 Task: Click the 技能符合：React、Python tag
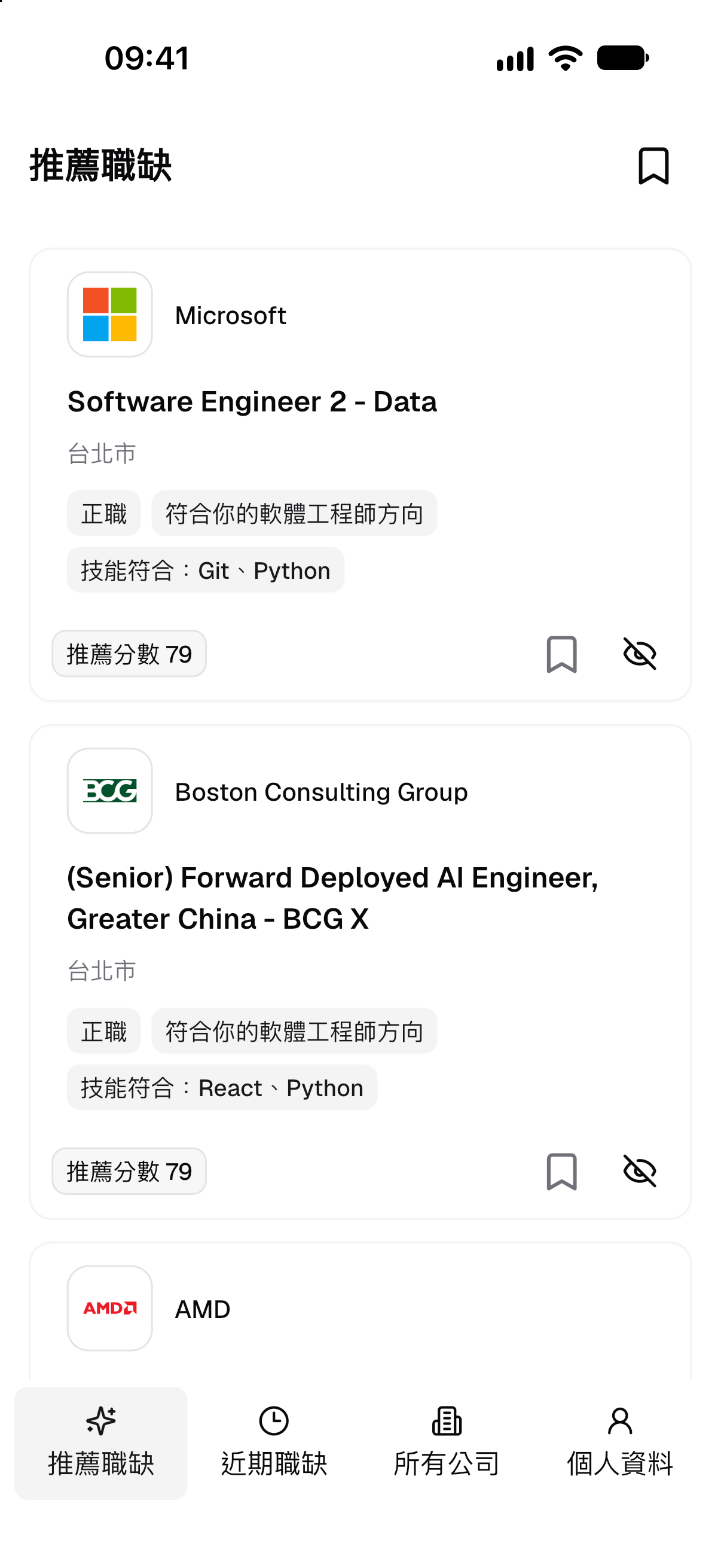click(x=222, y=1088)
